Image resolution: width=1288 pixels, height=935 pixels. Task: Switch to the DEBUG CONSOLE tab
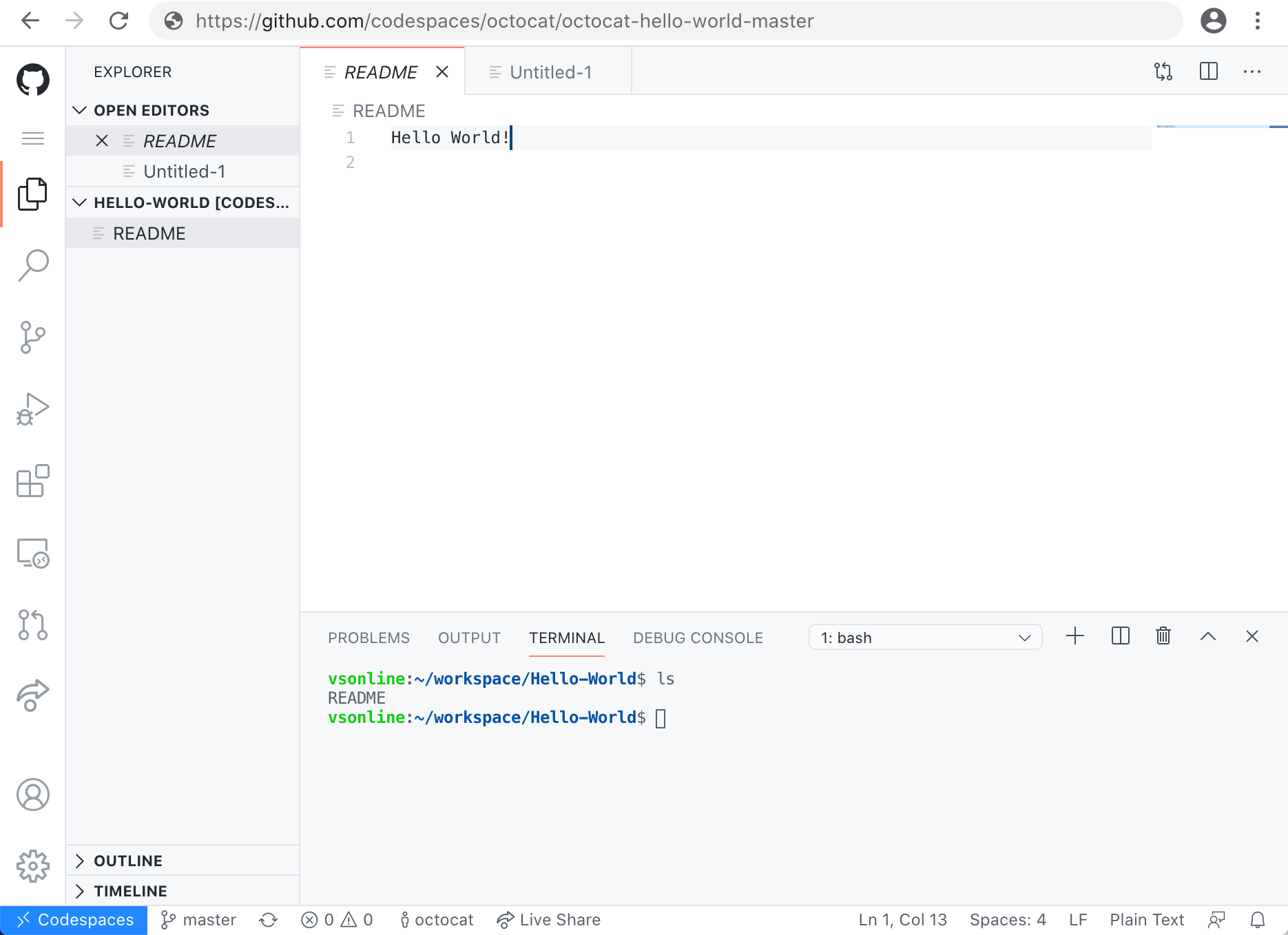pos(698,638)
